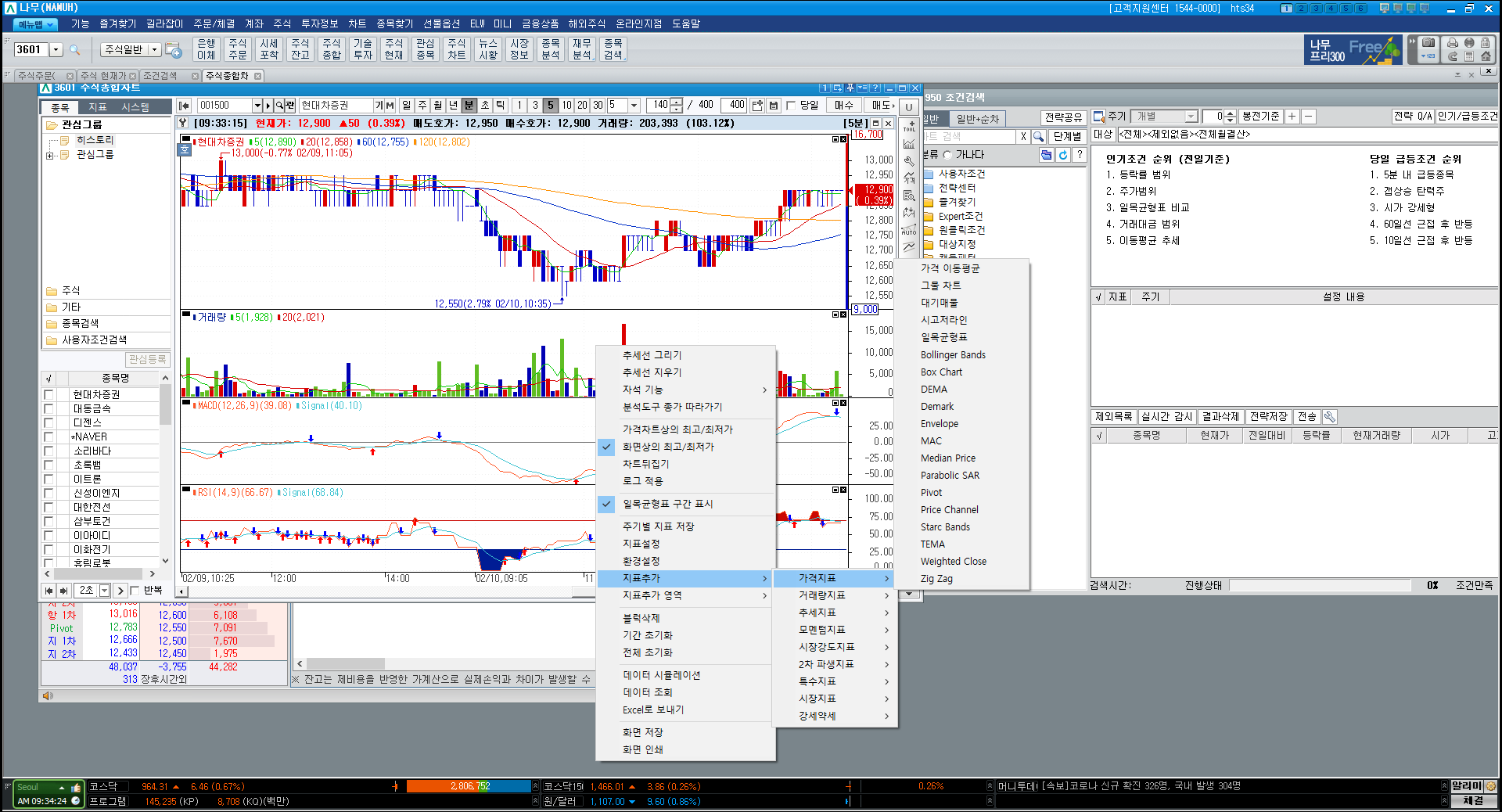Viewport: 1502px width, 812px height.
Task: Click the 140 bar-count input field
Action: (x=659, y=105)
